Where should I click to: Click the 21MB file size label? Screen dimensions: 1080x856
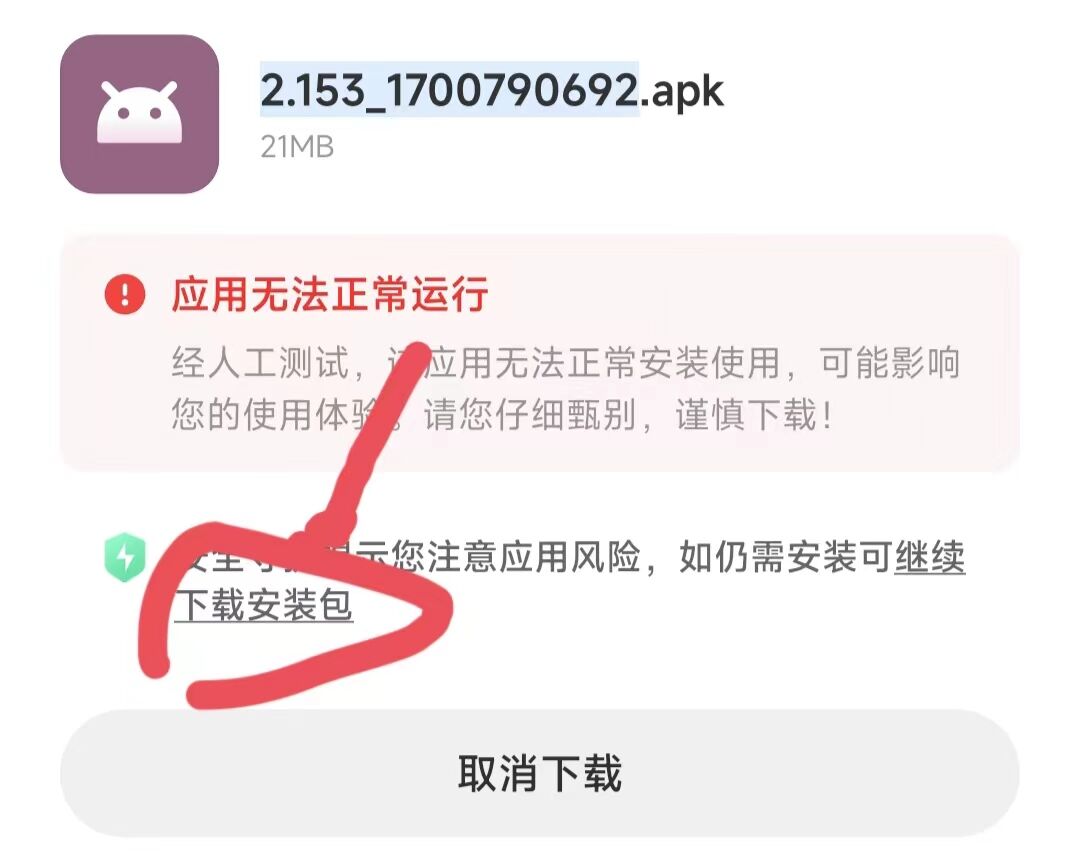coord(298,147)
